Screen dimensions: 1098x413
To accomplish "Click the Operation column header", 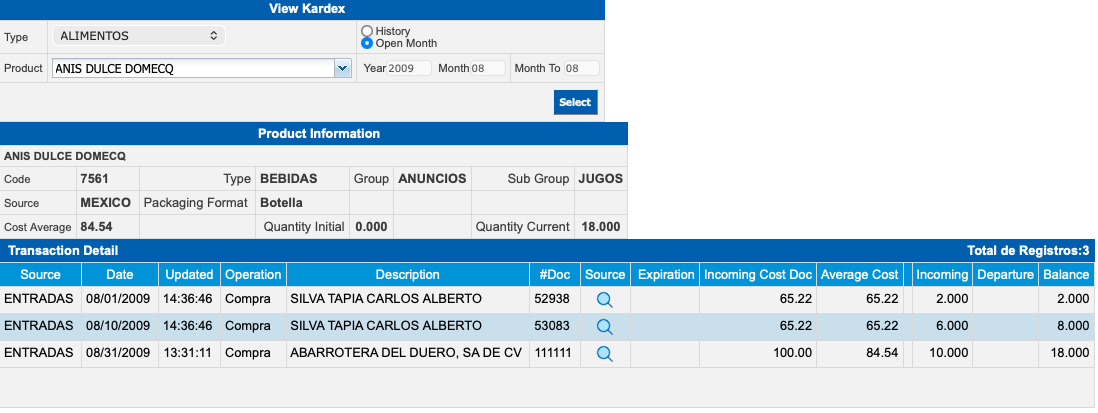I will [x=253, y=275].
